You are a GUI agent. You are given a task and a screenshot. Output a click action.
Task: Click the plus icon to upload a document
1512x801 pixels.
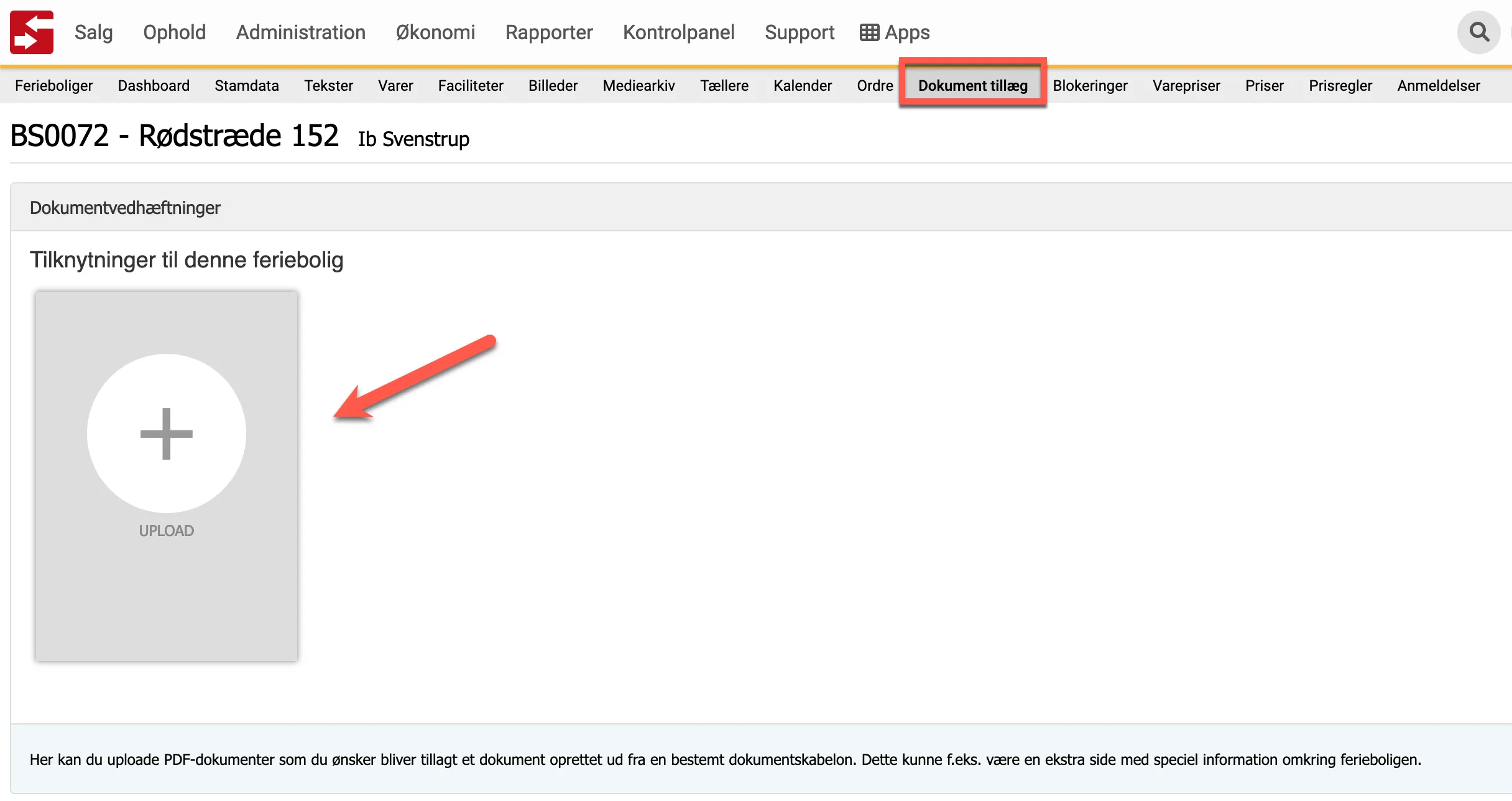[x=166, y=433]
